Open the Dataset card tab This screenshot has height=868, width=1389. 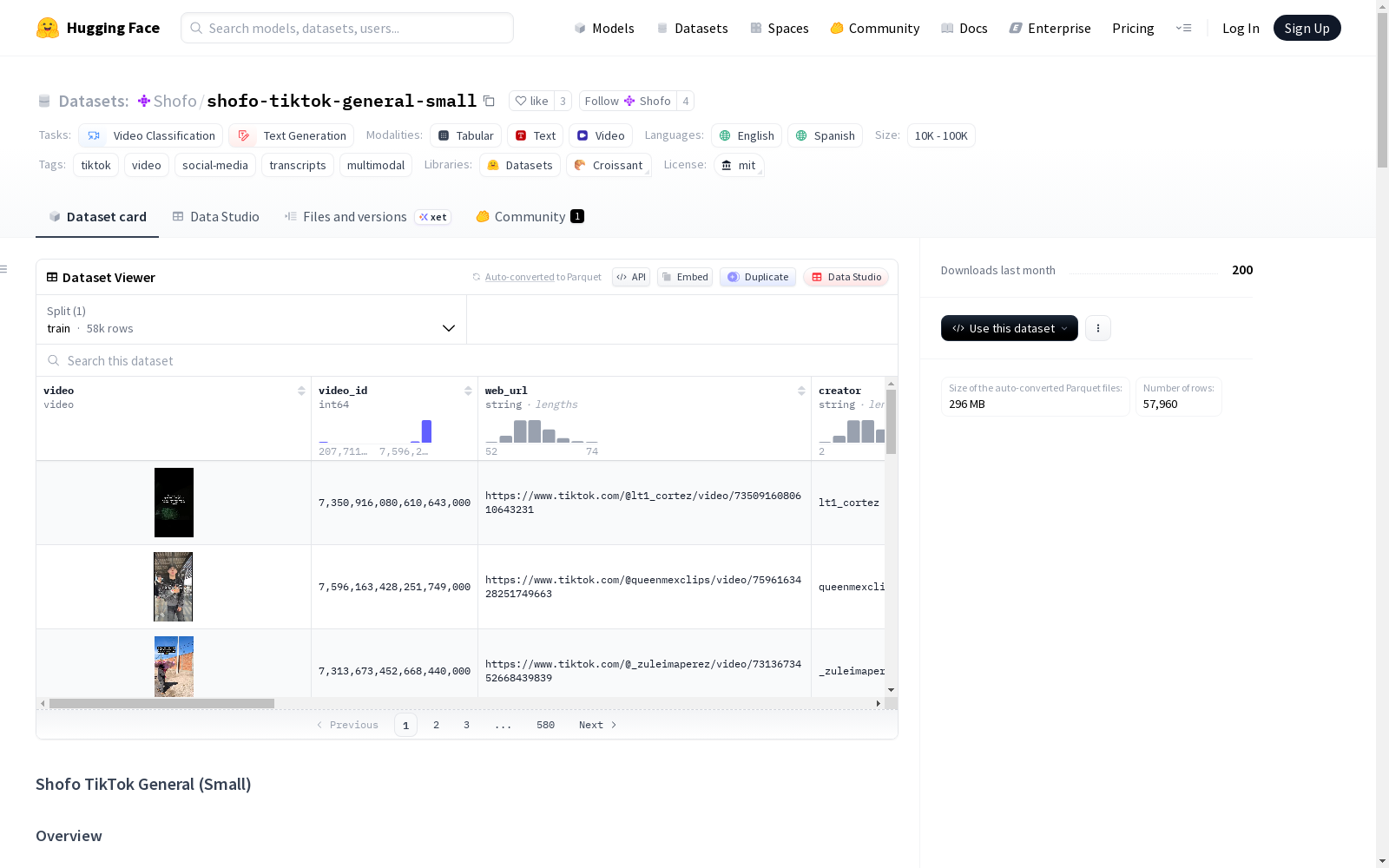97,217
